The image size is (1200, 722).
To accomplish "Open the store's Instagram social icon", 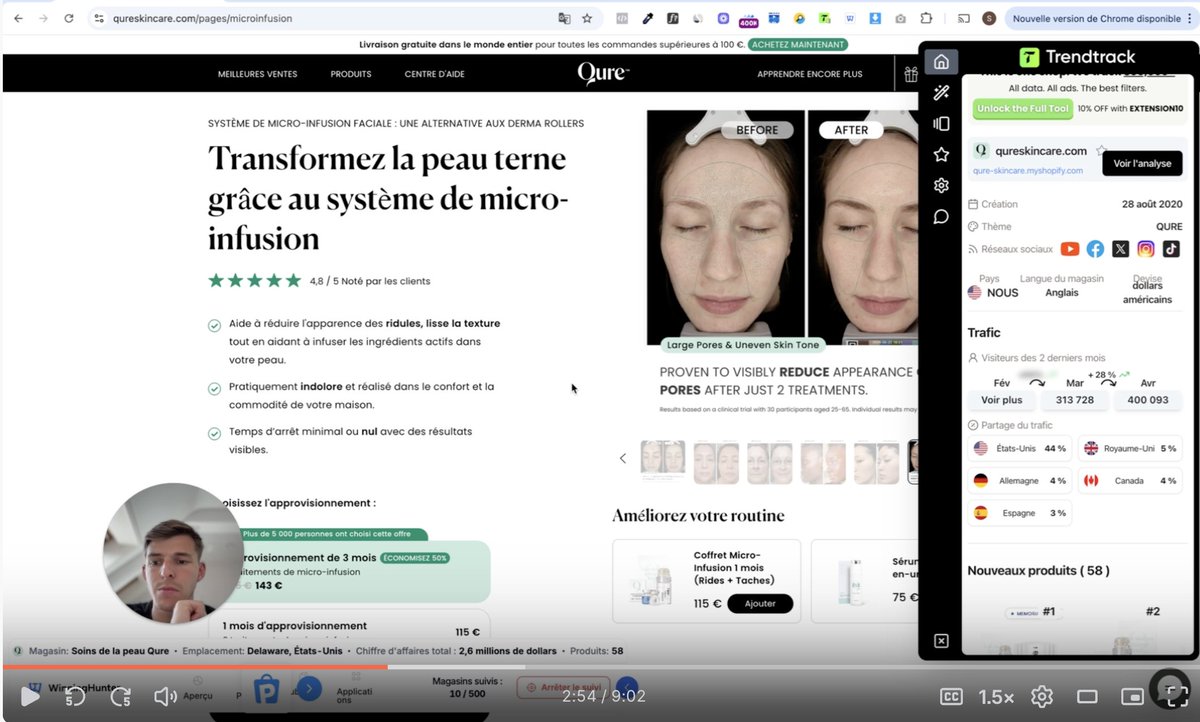I will (x=1146, y=249).
